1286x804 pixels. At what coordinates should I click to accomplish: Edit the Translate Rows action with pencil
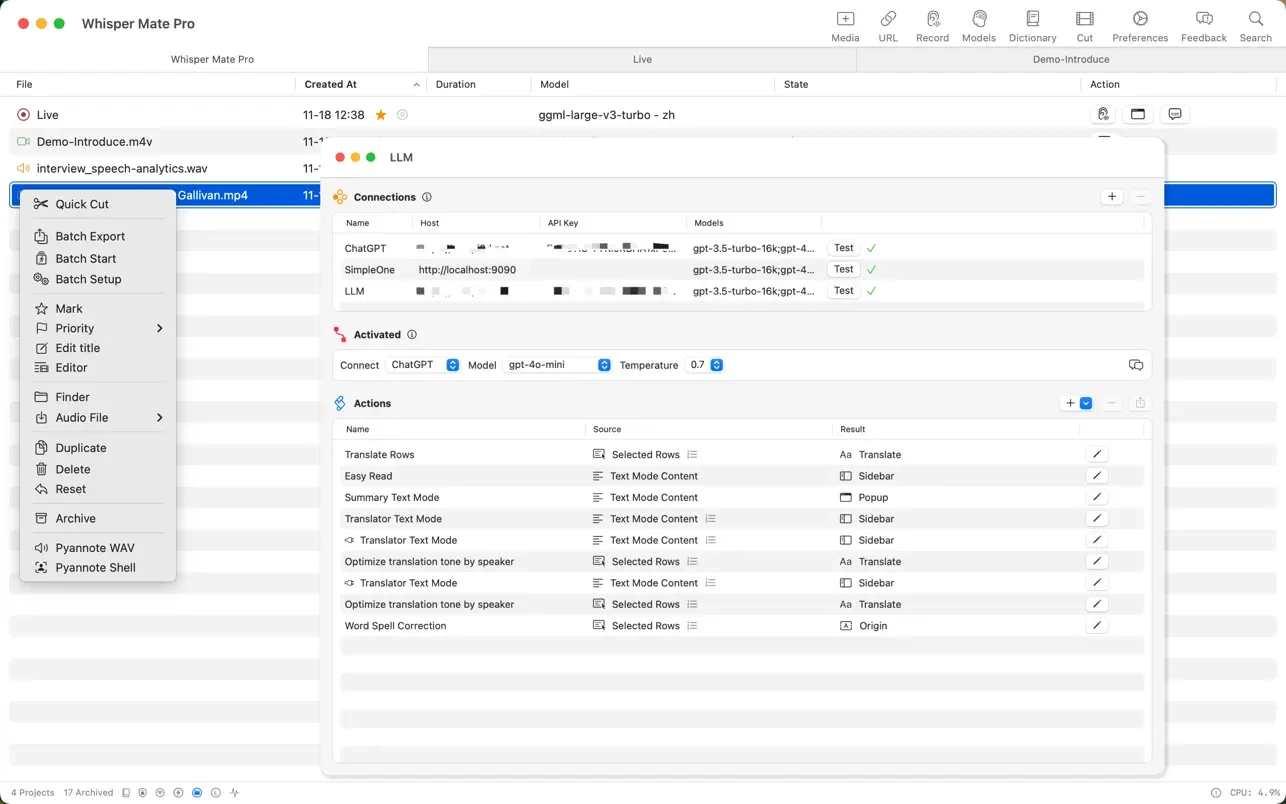pyautogui.click(x=1096, y=454)
